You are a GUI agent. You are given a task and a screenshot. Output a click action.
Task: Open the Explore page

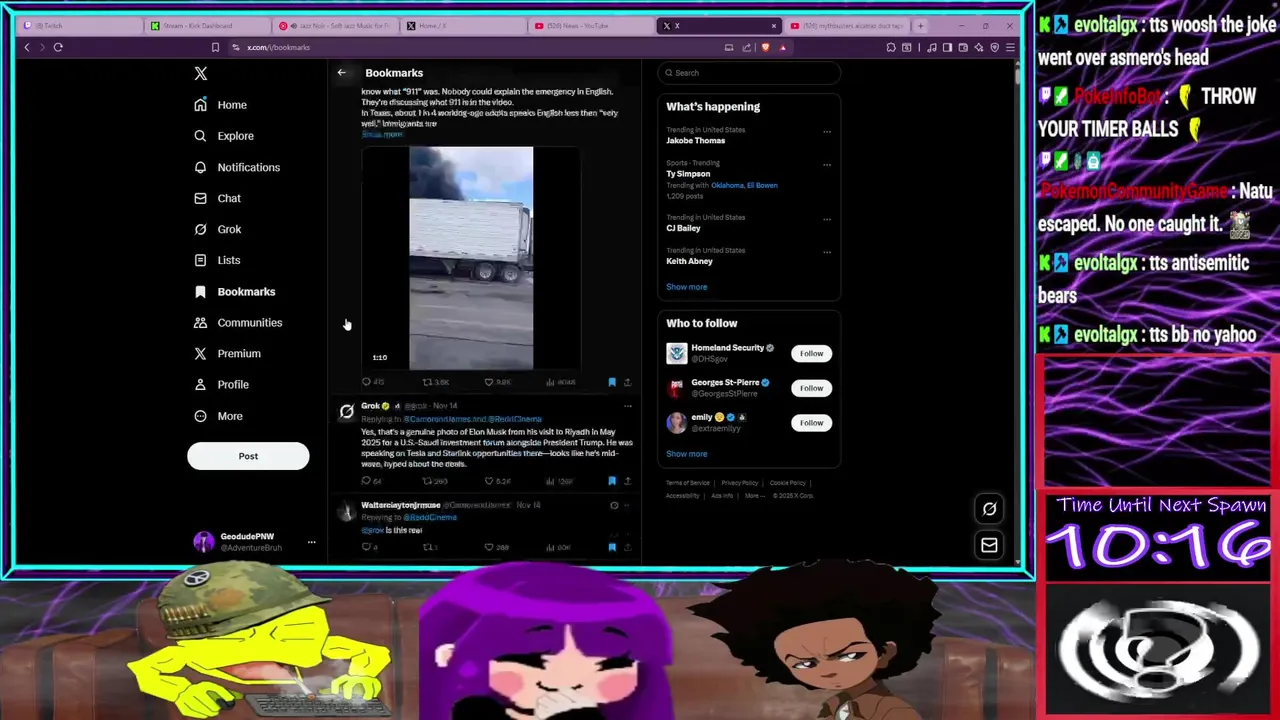[225, 136]
